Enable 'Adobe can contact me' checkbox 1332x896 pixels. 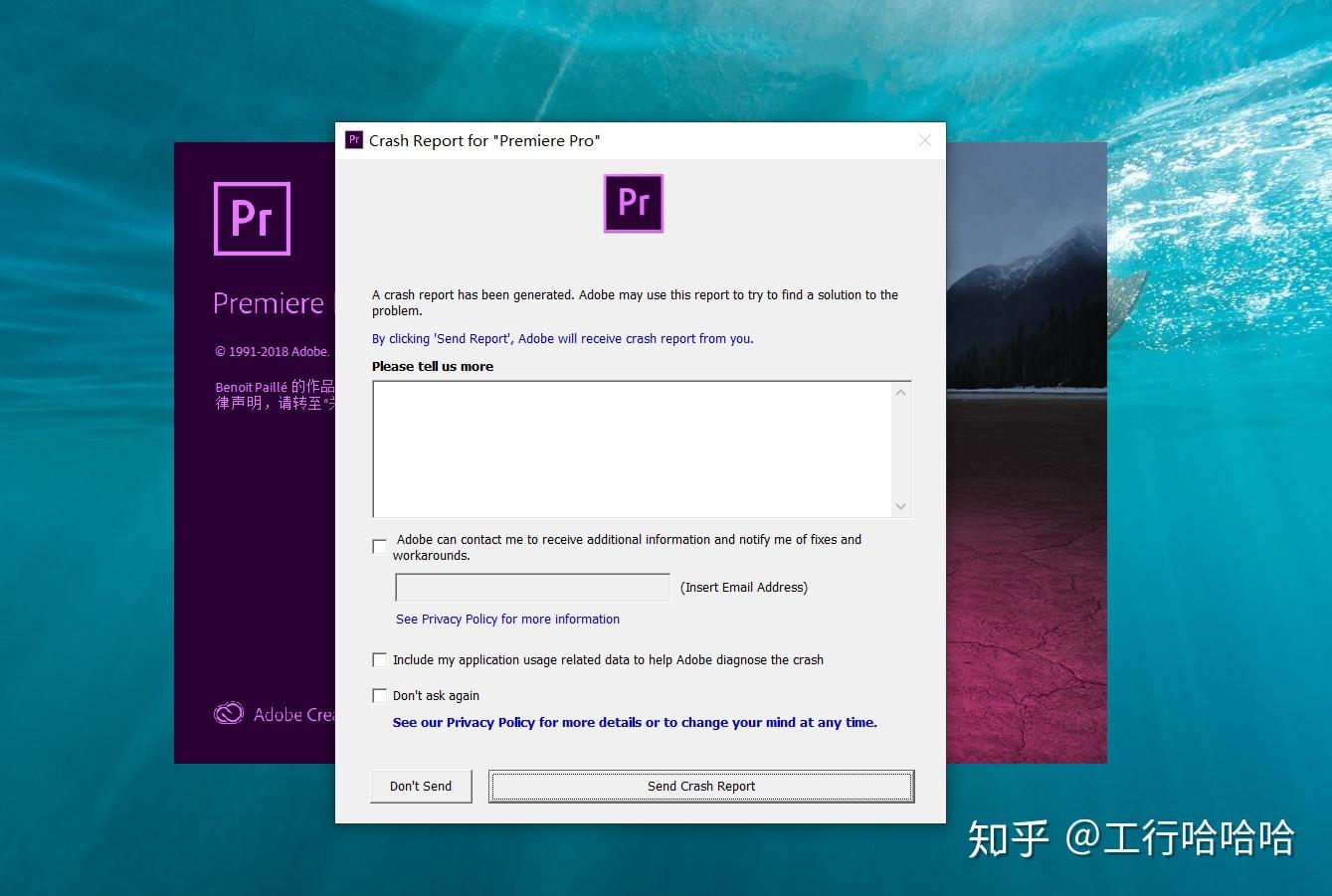pyautogui.click(x=379, y=546)
